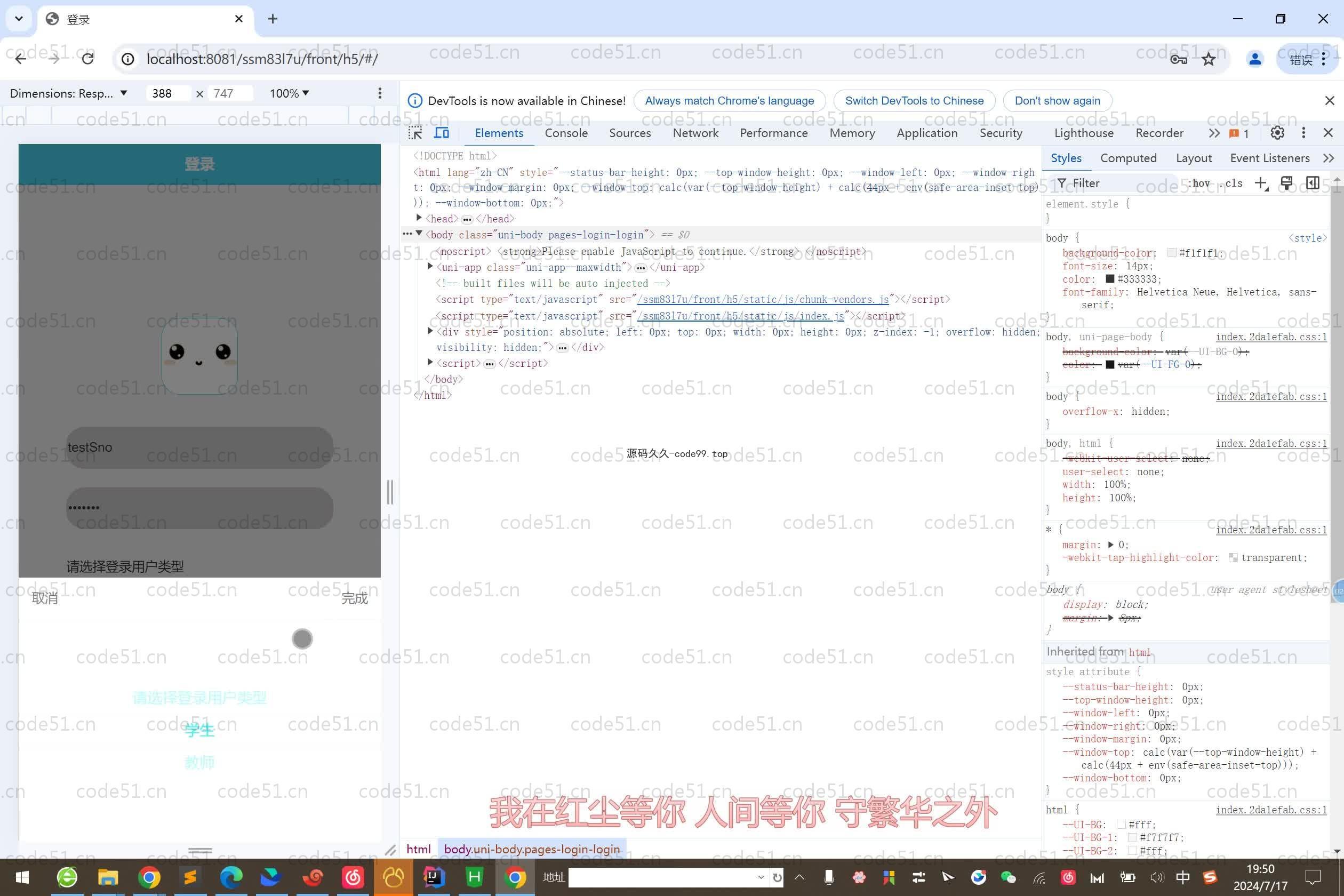
Task: Open DevTools settings gear
Action: [1277, 133]
